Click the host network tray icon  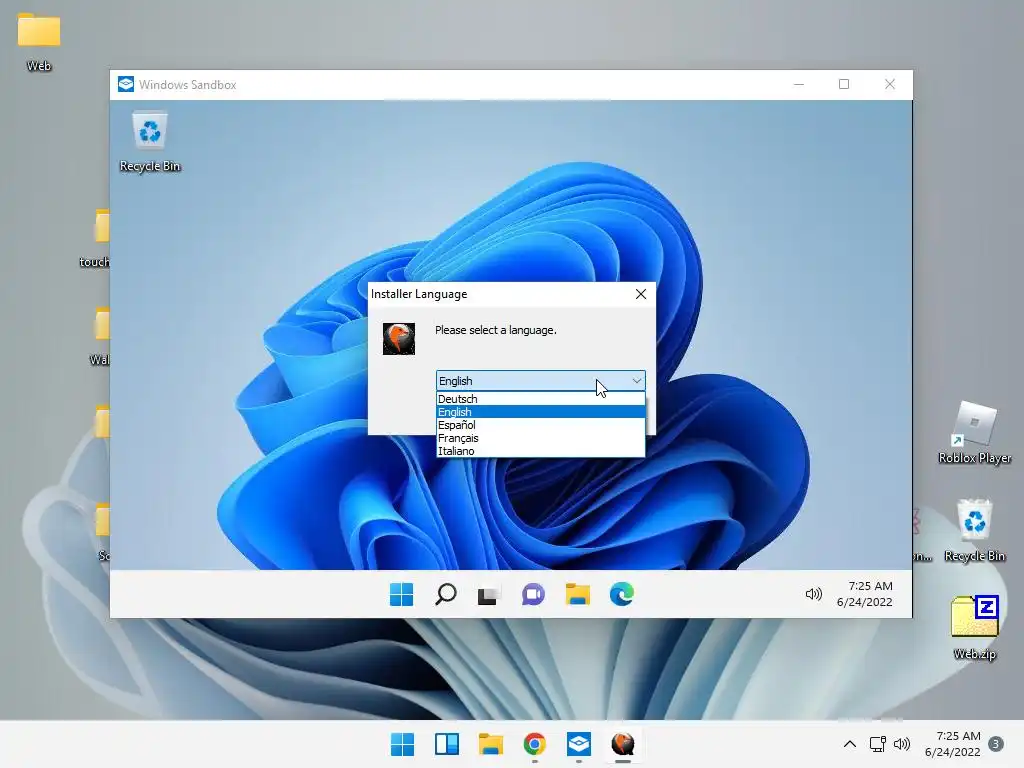pyautogui.click(x=878, y=744)
